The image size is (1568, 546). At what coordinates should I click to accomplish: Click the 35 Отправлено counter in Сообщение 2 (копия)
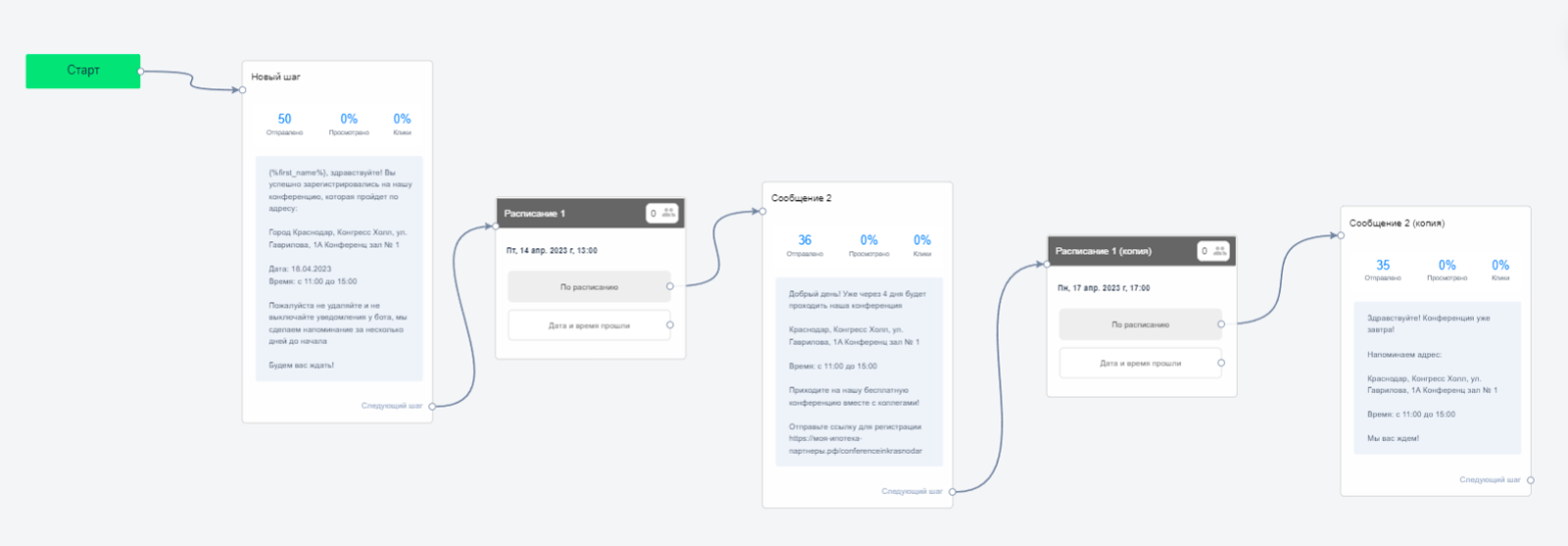1383,270
